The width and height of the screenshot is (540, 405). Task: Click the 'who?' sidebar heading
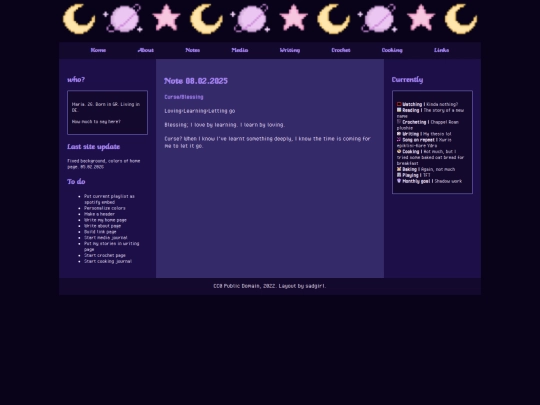click(x=76, y=80)
